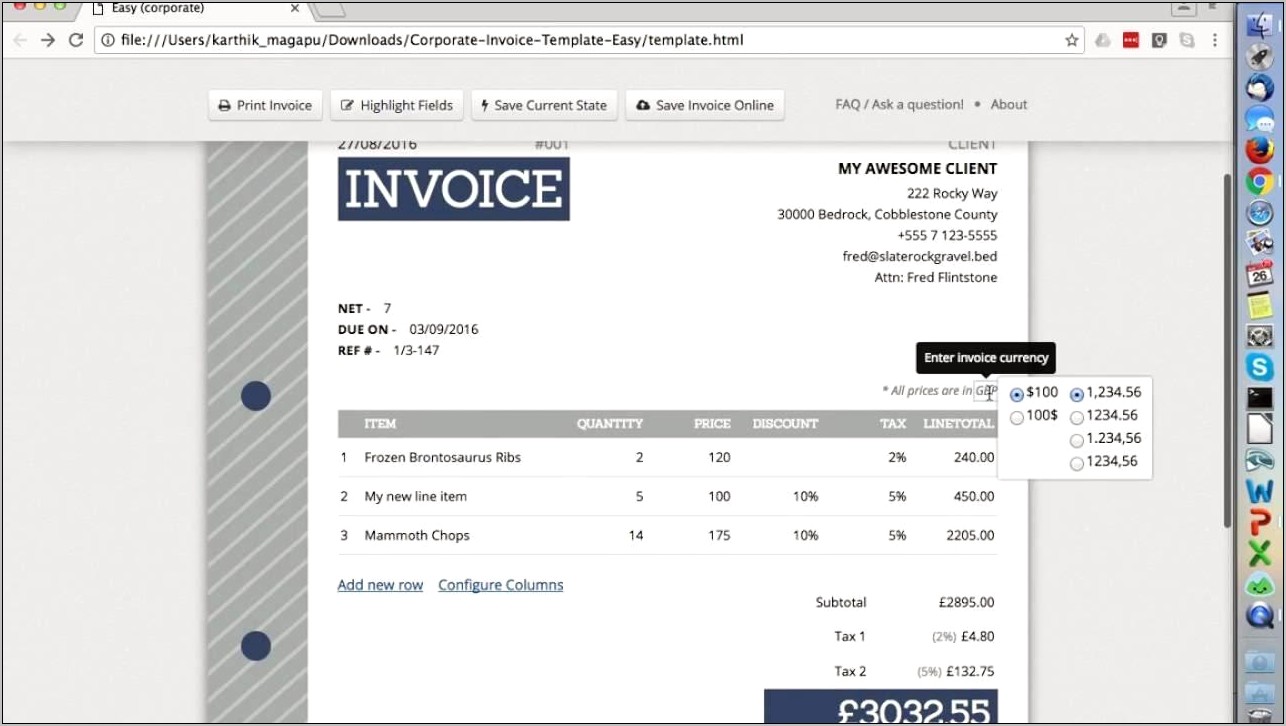Choose the 1,234.56 number format

1077,394
